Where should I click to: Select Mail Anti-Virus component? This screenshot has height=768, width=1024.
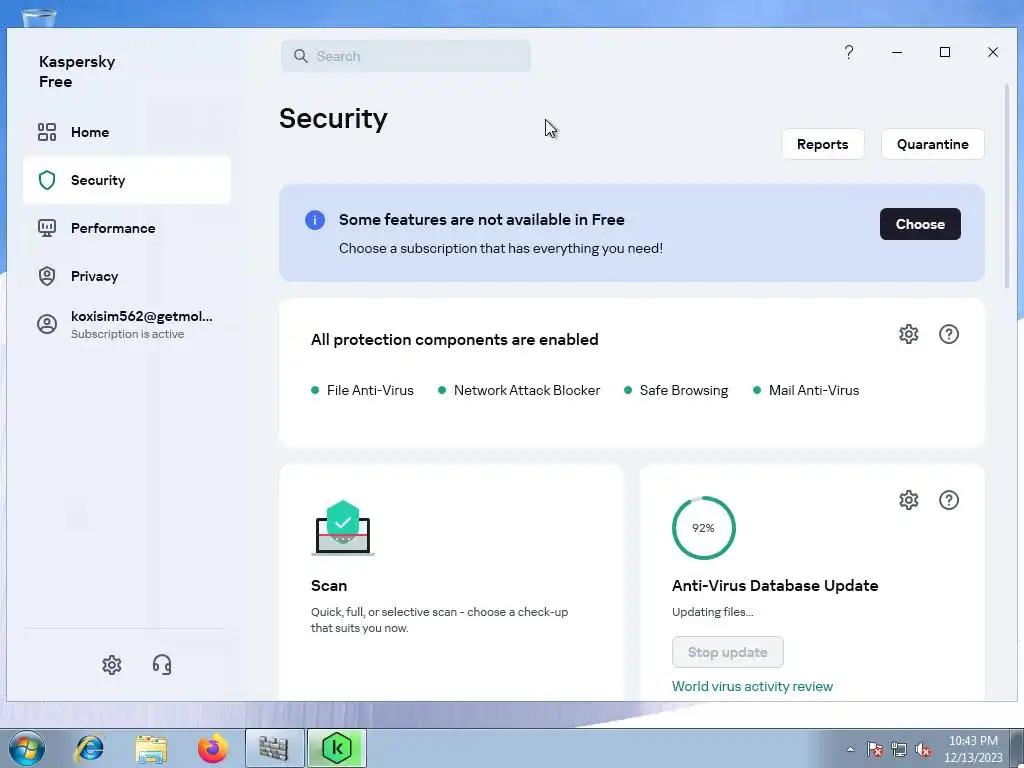(x=806, y=391)
